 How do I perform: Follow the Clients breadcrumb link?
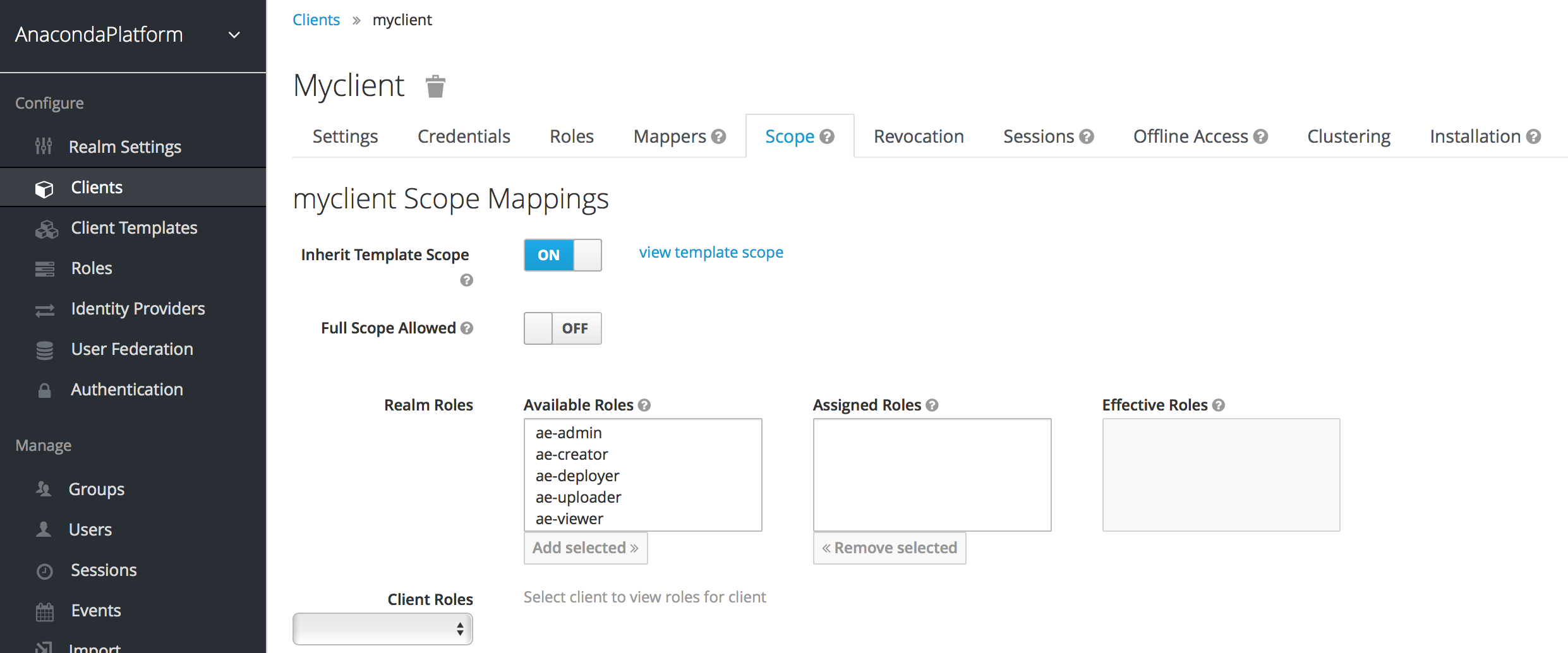(x=316, y=20)
